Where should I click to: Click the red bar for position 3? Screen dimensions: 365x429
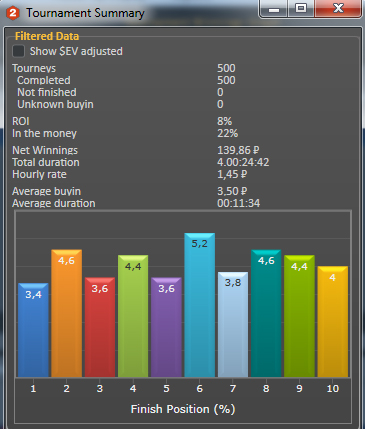point(100,327)
